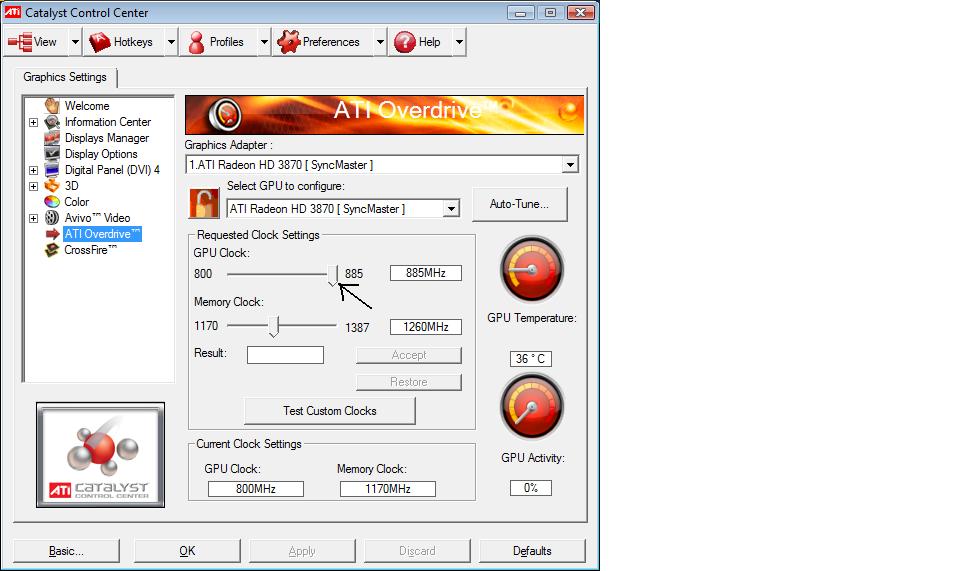Click the Defaults button
This screenshot has width=955, height=571.
(x=532, y=551)
